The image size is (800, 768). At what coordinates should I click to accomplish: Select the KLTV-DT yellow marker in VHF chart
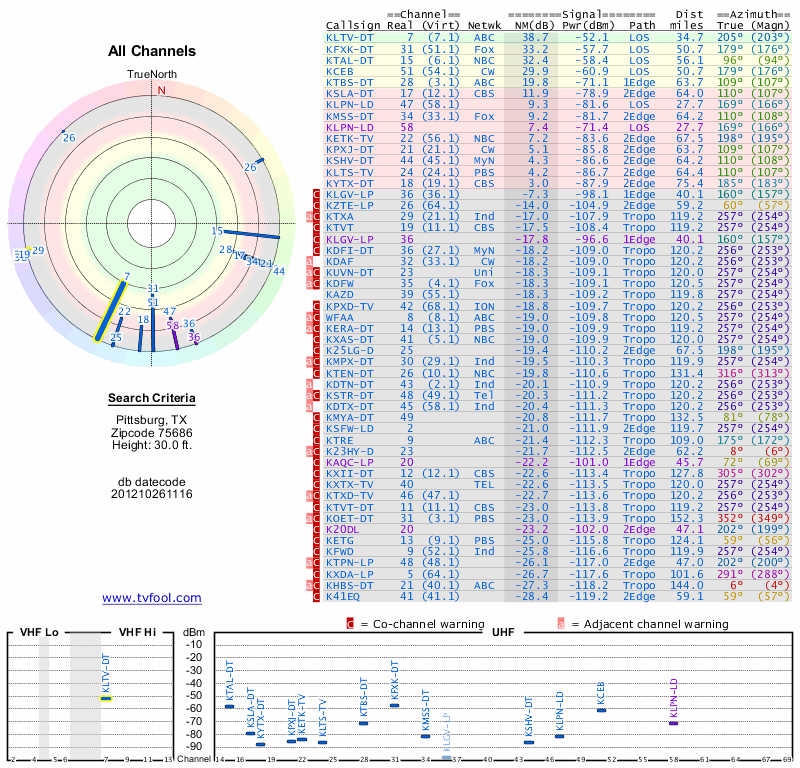[x=106, y=699]
